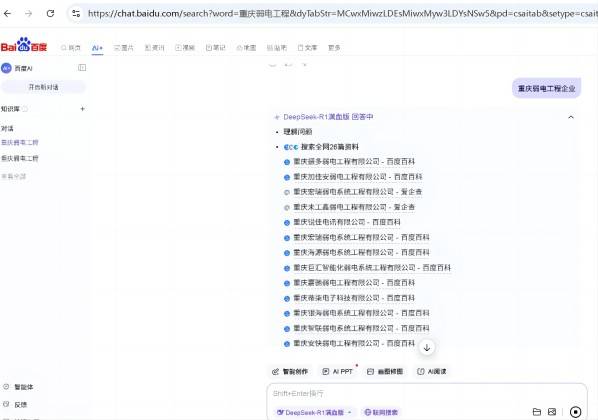Open source 重庆宏瑞弱电系统工程有限公司 - 爱企查
This screenshot has width=598, height=420.
(357, 192)
